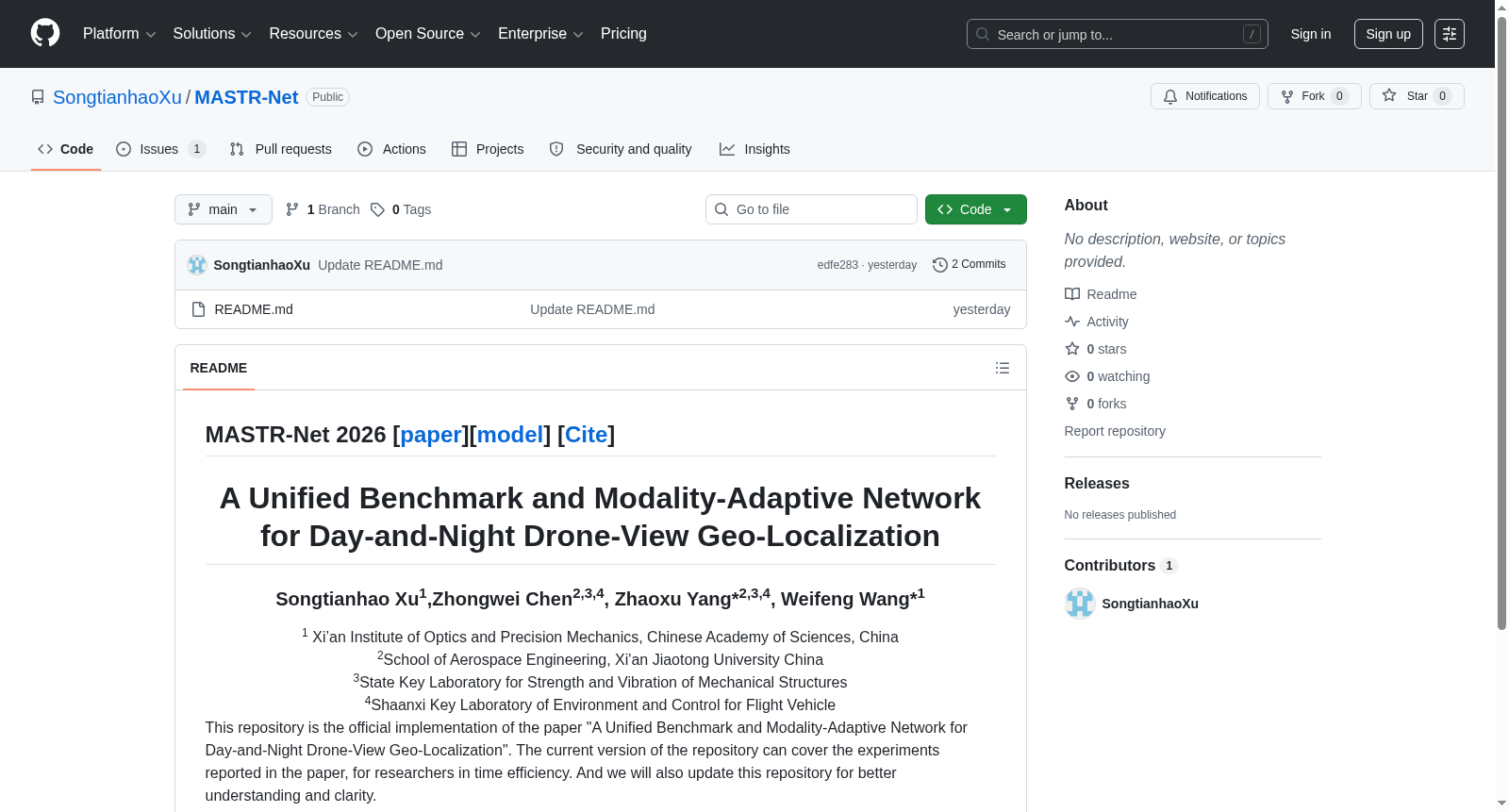Screen dimensions: 1509x812
Task: Open the Contributors heading link
Action: point(1121,566)
